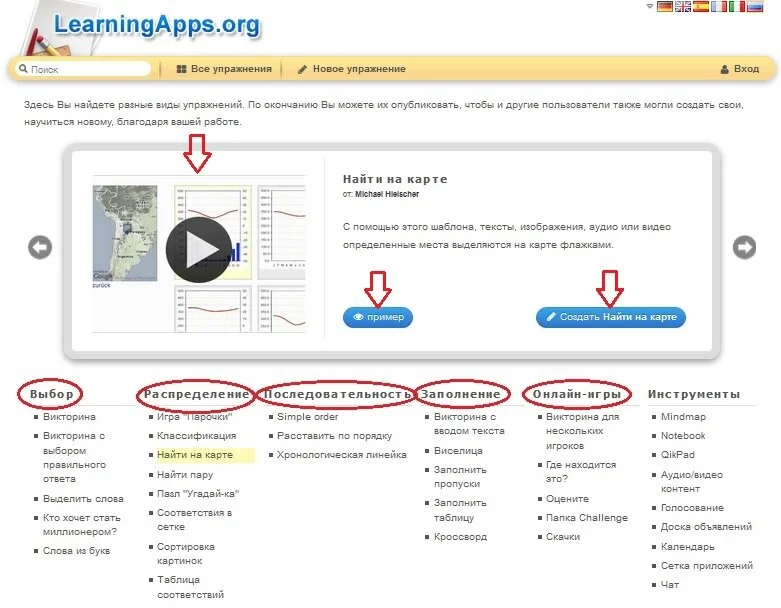Viewport: 781px width, 608px height.
Task: Open Доска объявлений tool
Action: click(x=706, y=527)
